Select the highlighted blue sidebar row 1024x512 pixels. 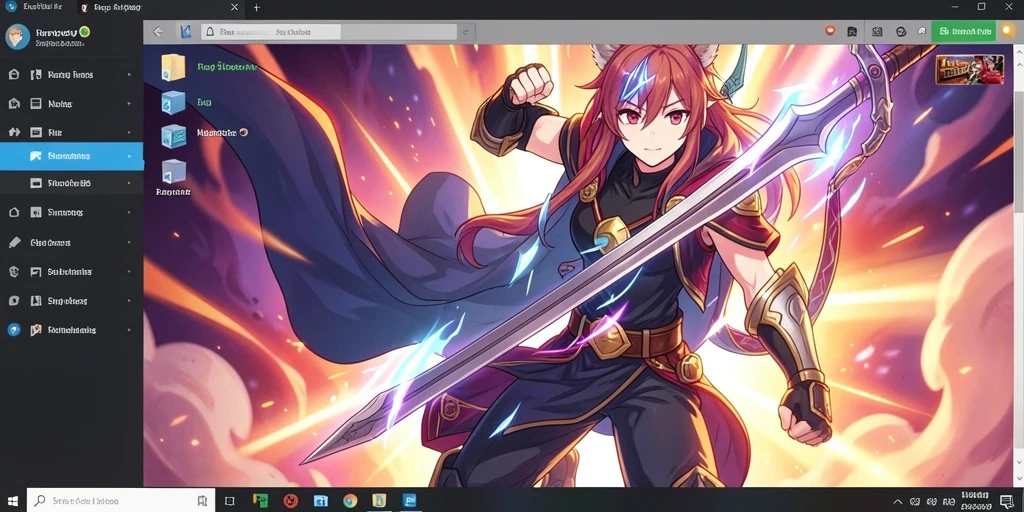tap(72, 156)
